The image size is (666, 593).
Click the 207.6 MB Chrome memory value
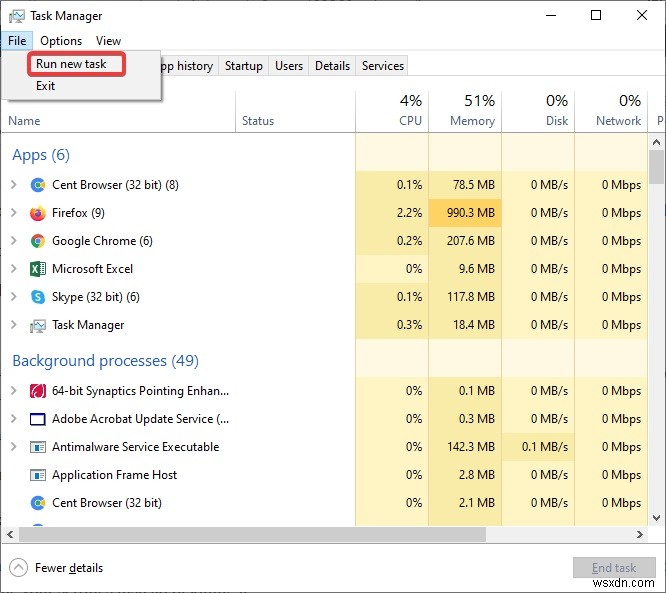(x=471, y=241)
